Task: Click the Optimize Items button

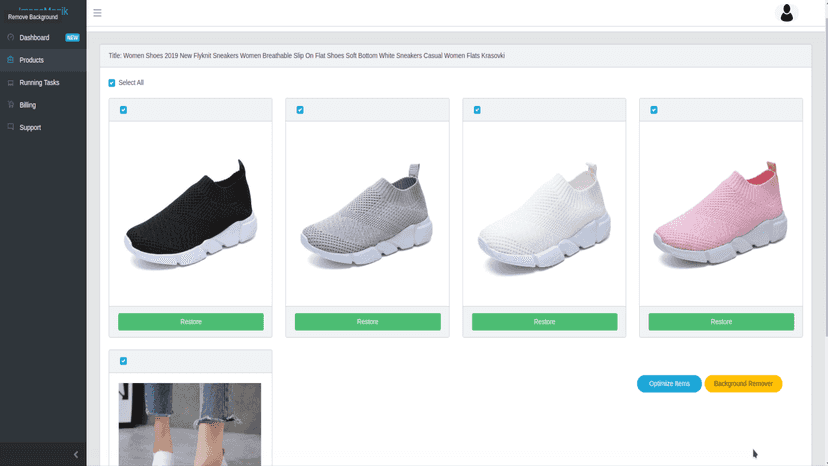Action: (669, 384)
